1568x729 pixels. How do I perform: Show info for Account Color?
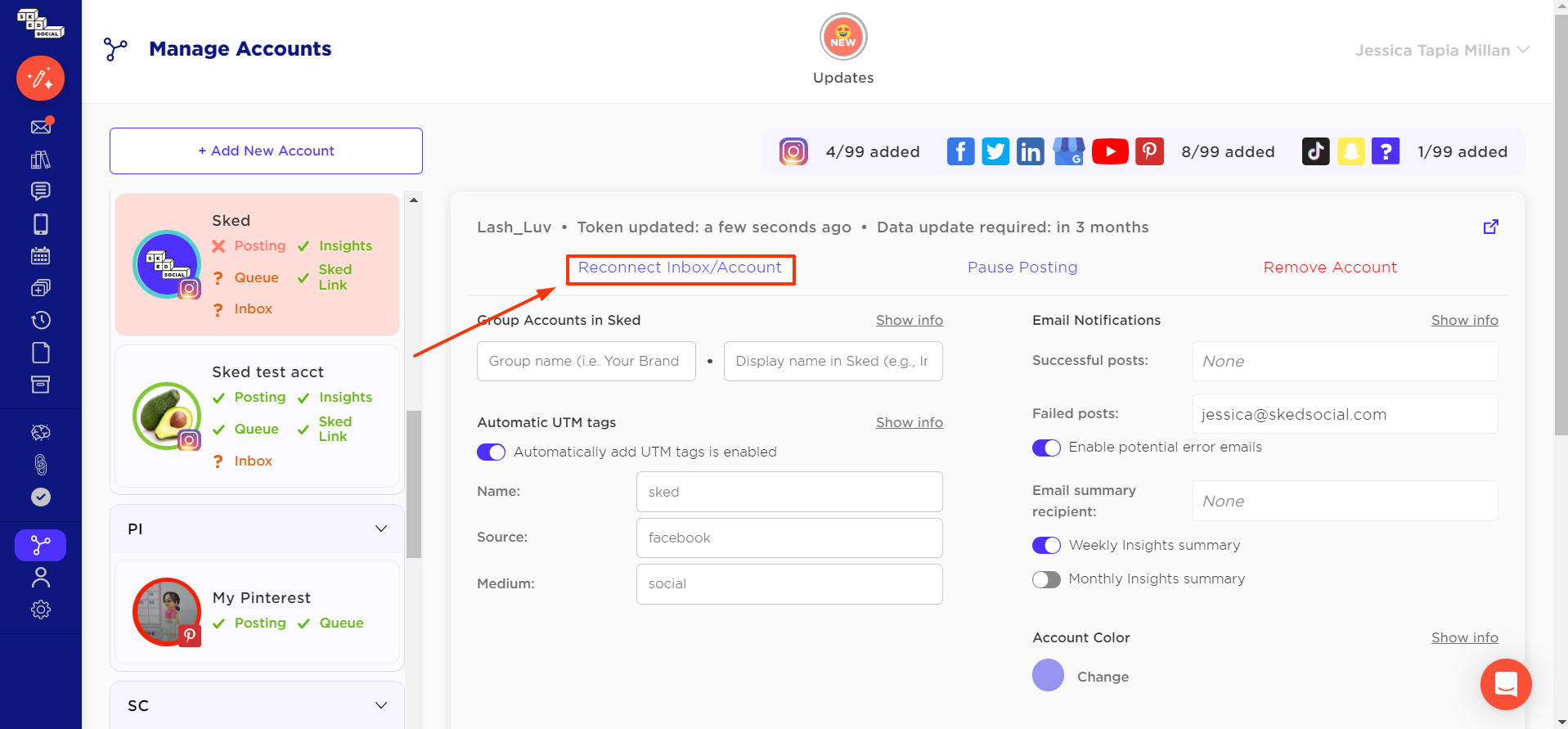1464,637
